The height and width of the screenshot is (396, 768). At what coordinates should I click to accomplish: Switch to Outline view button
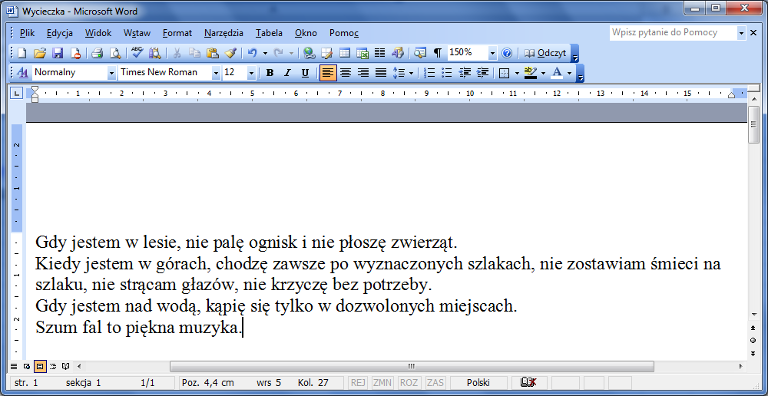point(52,366)
